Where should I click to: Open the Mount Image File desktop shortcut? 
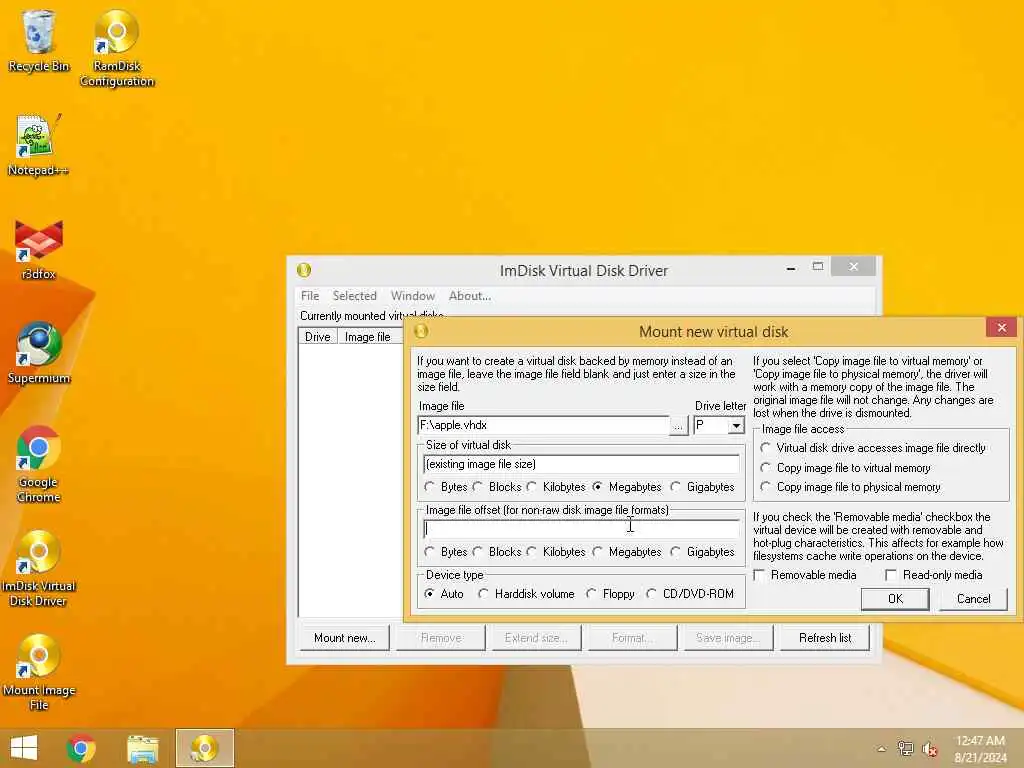(x=39, y=673)
